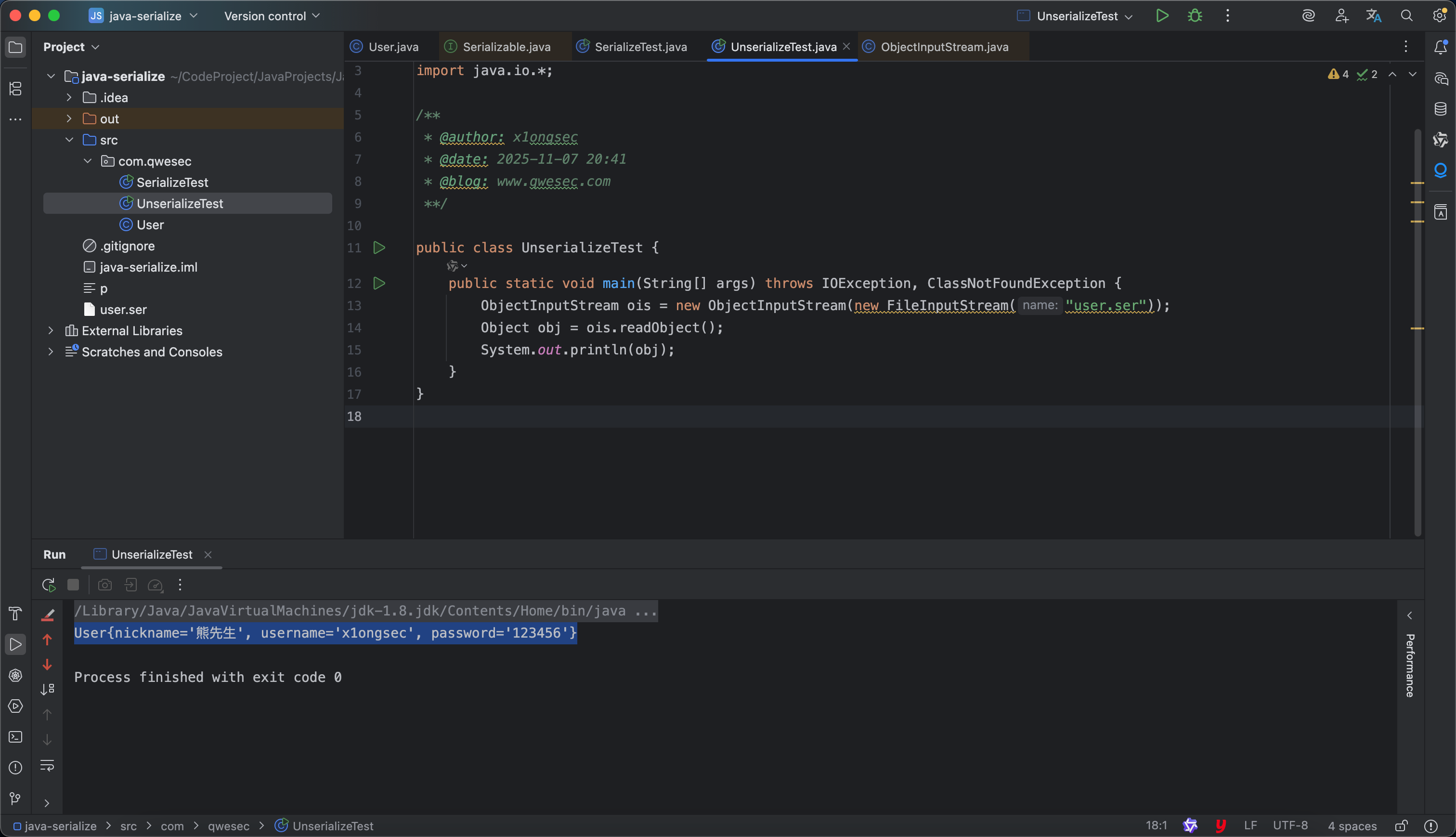
Task: Click the Rerun UnserializeTest icon
Action: point(49,585)
